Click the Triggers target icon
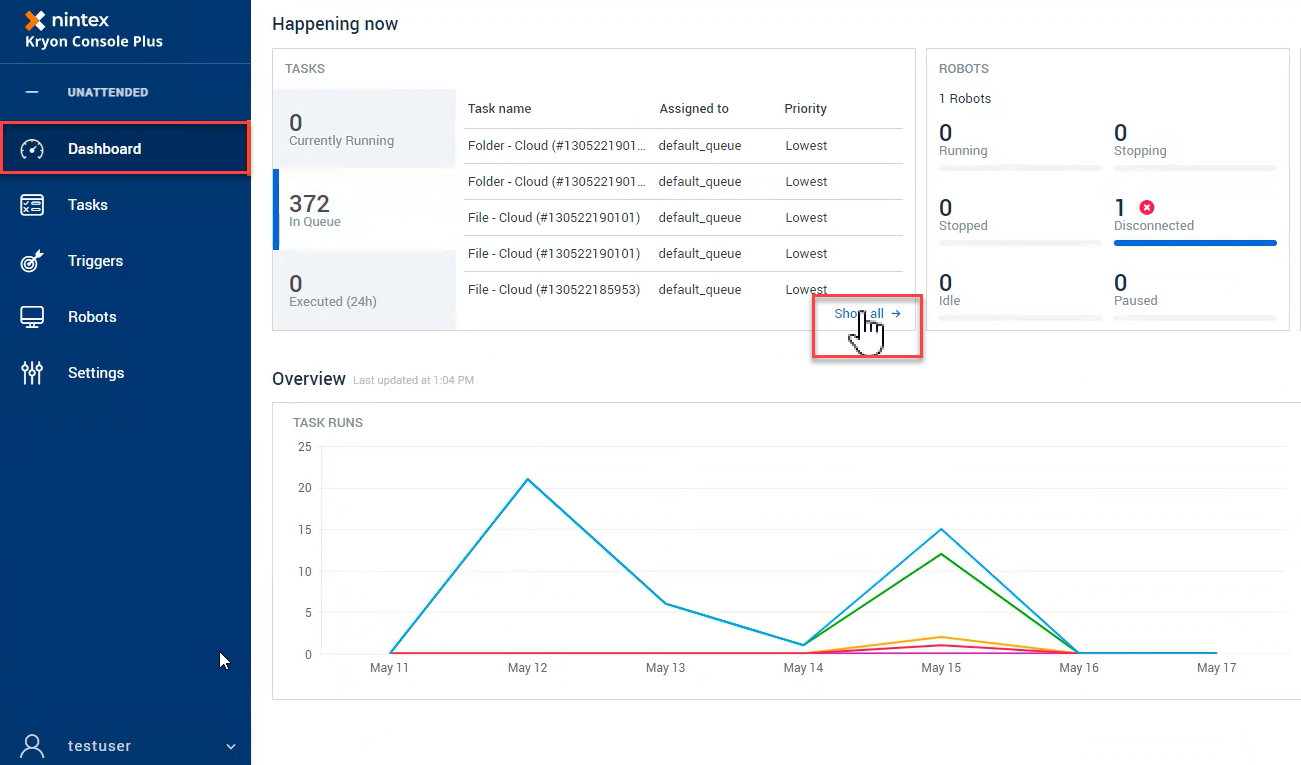 point(33,261)
